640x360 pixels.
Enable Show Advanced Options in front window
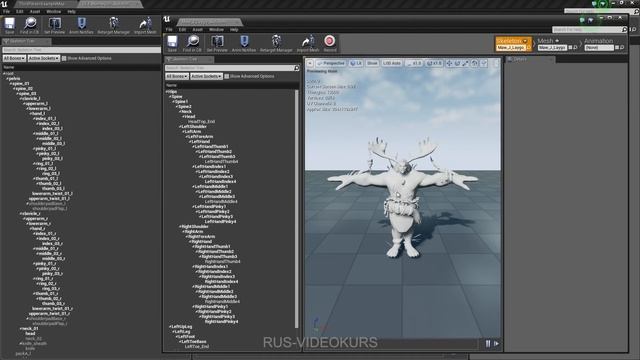[227, 76]
